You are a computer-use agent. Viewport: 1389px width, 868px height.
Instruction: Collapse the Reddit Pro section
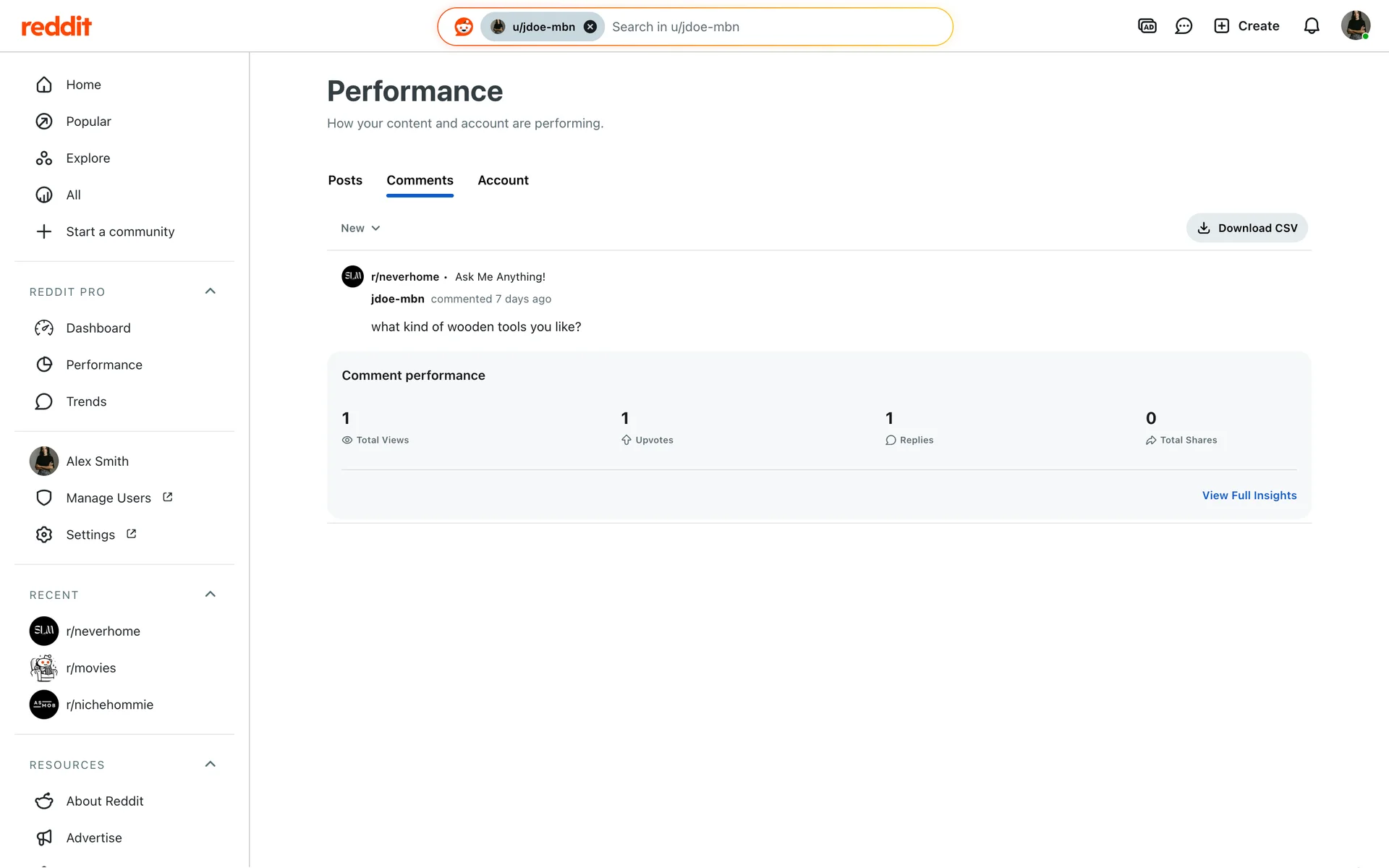(211, 292)
